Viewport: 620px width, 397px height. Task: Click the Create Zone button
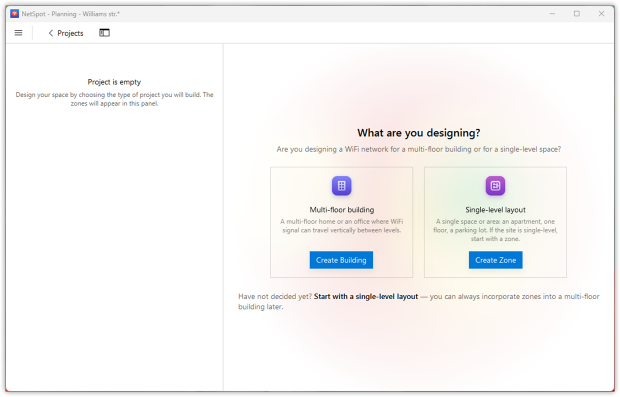(495, 260)
